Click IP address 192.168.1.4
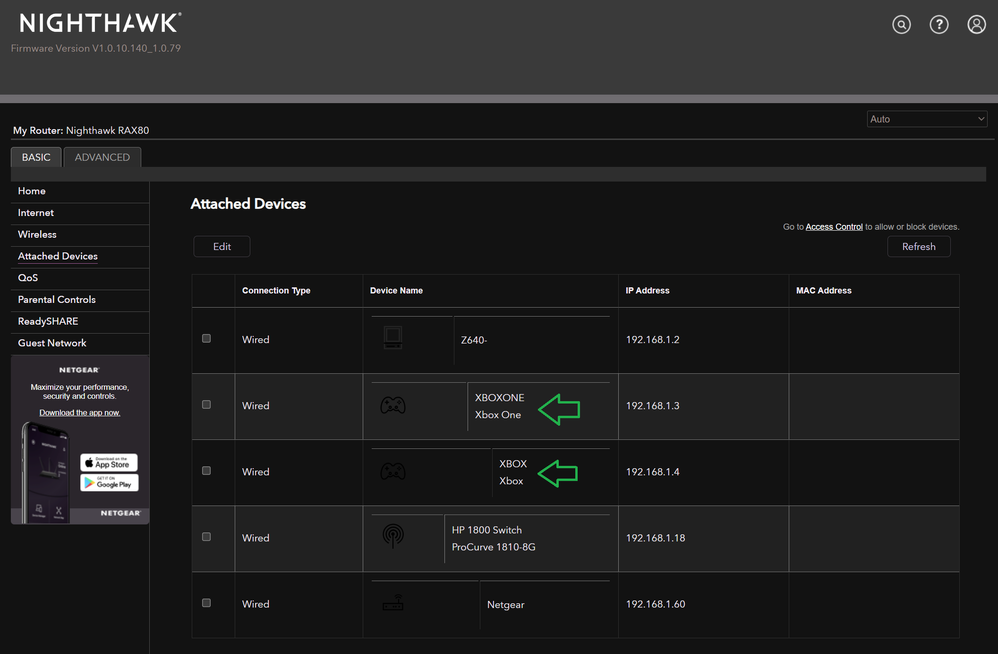This screenshot has width=998, height=654. 652,472
